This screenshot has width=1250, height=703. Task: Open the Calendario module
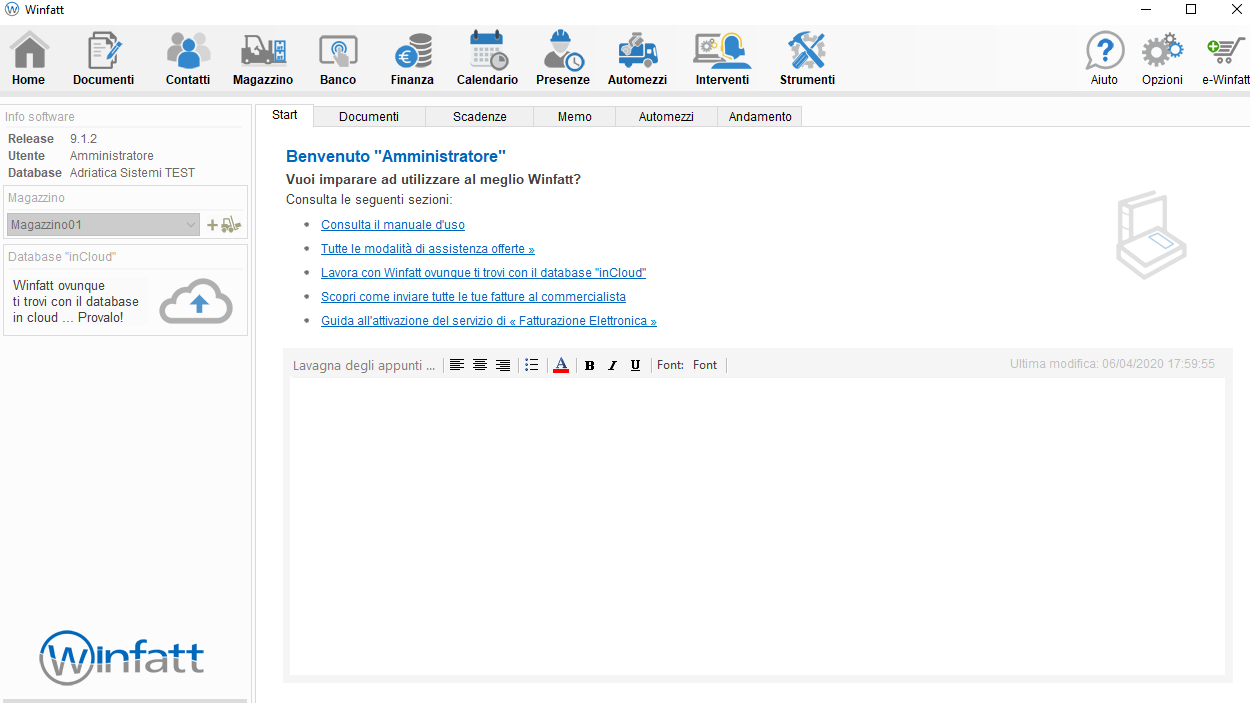pyautogui.click(x=488, y=58)
